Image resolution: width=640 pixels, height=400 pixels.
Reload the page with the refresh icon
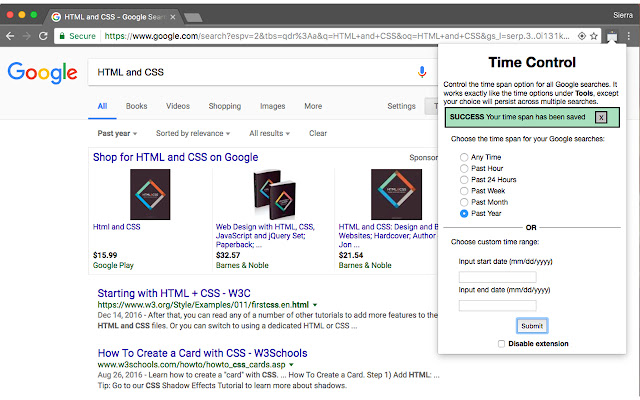(x=43, y=36)
